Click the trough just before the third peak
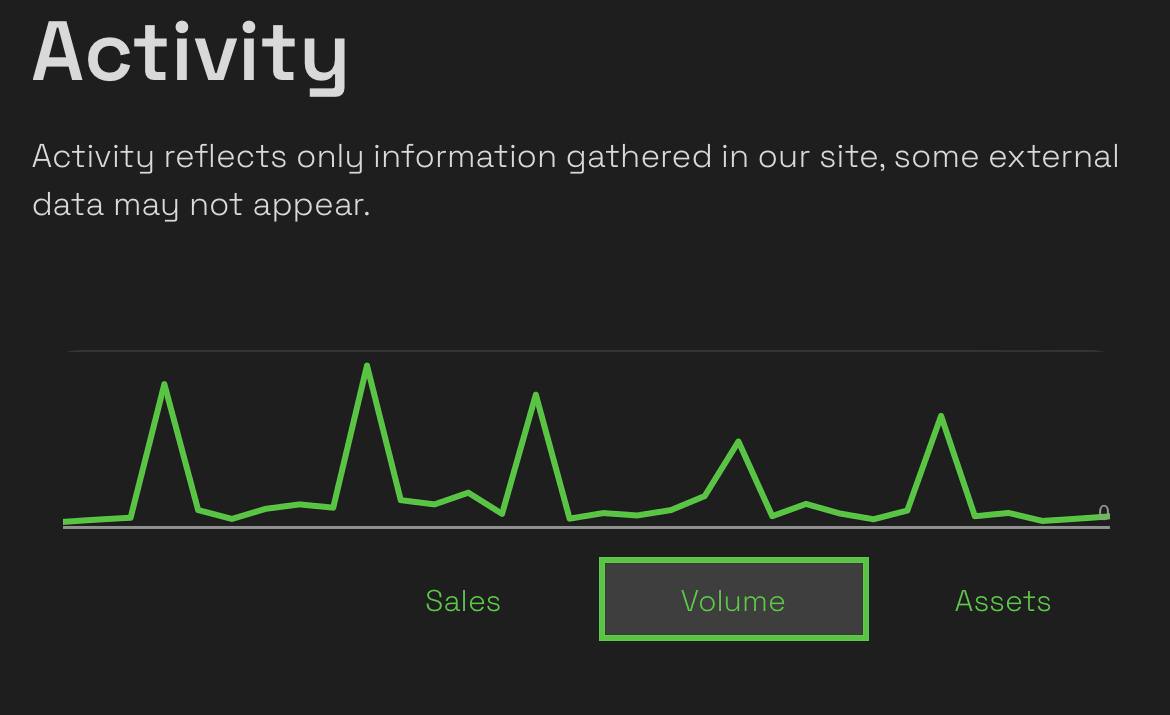 [x=502, y=513]
